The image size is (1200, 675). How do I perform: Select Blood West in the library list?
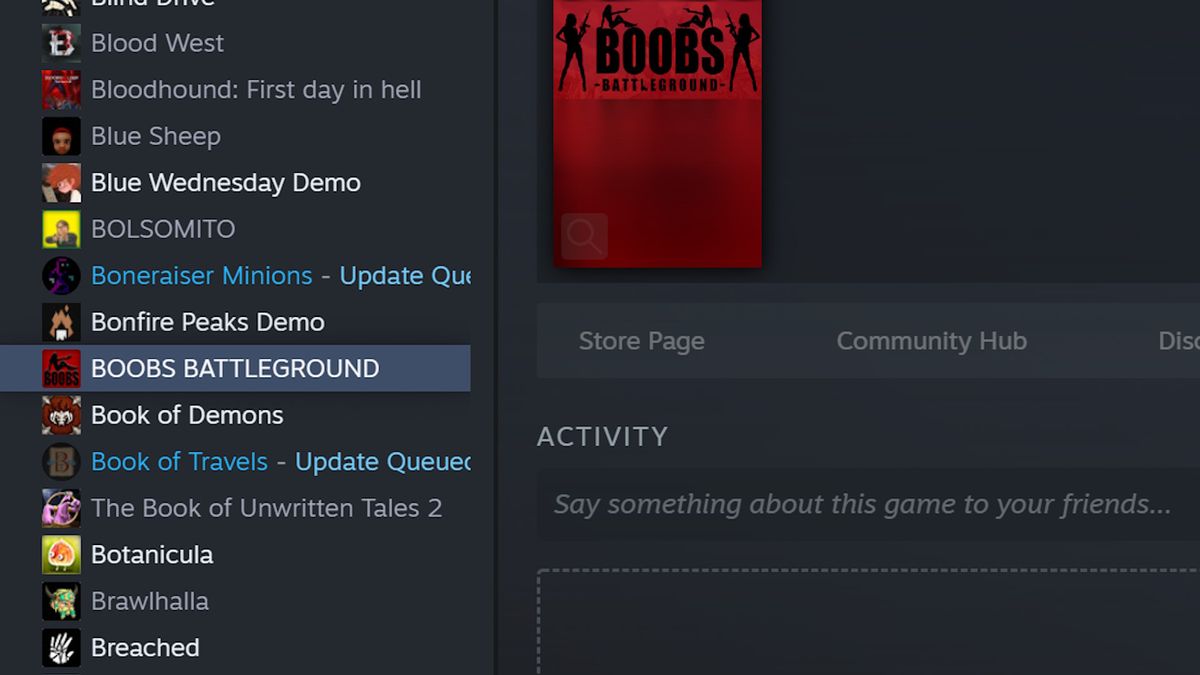pos(235,43)
